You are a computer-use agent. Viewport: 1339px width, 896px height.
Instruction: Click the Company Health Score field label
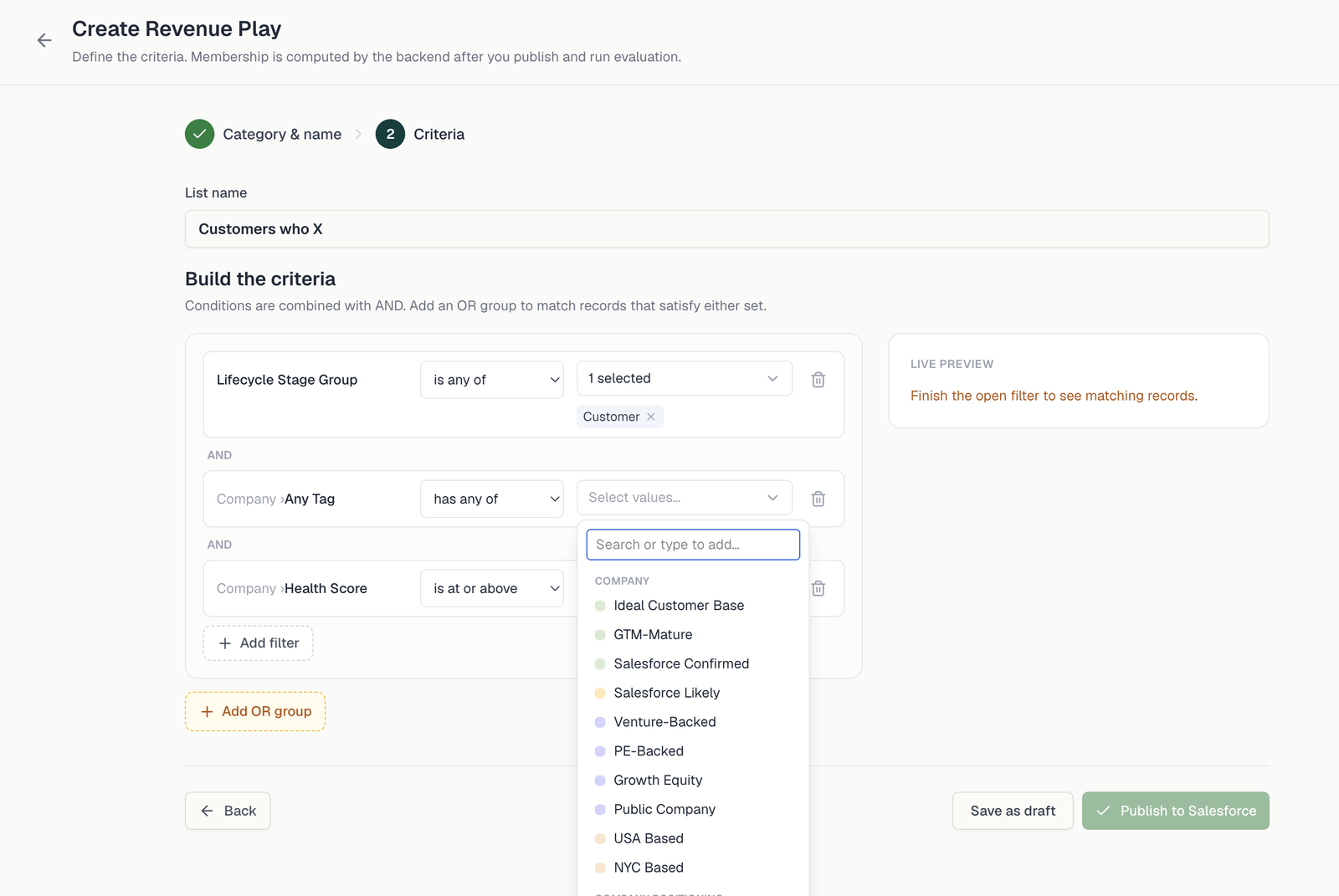click(292, 588)
